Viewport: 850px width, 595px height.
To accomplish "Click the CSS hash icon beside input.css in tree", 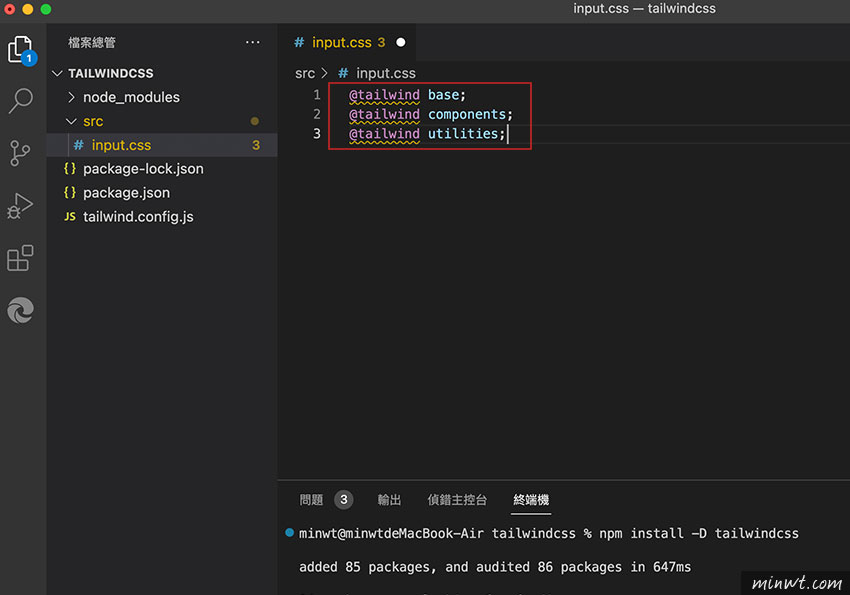I will [x=79, y=145].
